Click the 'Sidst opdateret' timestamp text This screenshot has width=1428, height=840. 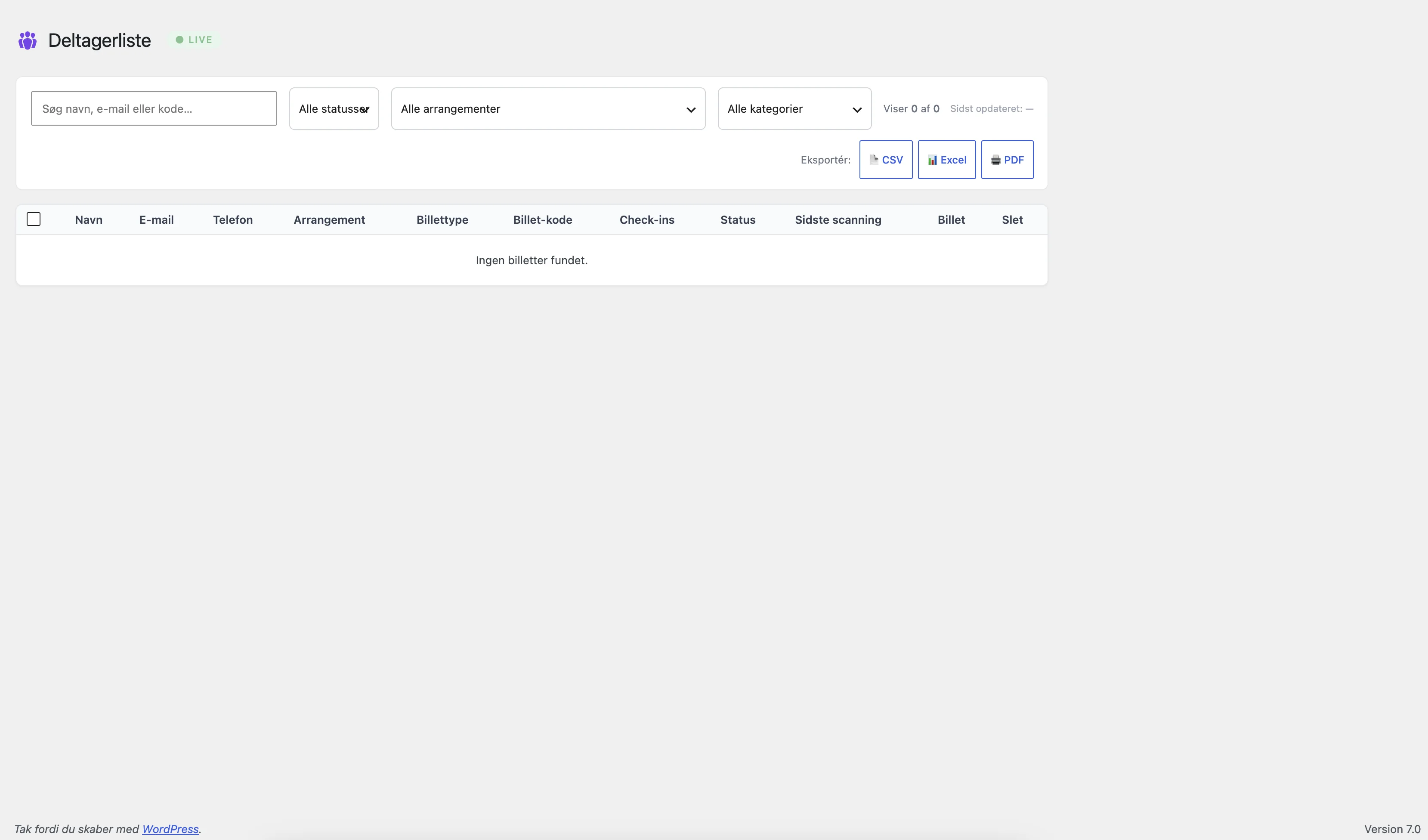pos(992,109)
